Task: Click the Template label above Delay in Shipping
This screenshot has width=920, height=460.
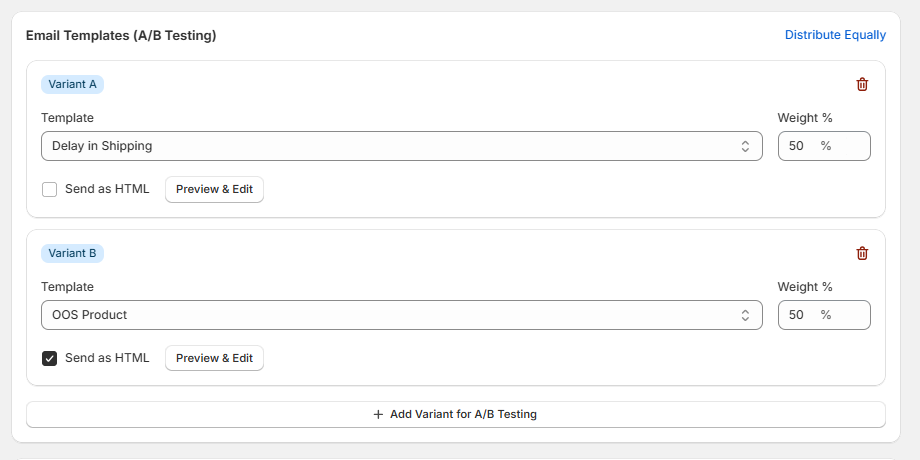Action: [67, 118]
